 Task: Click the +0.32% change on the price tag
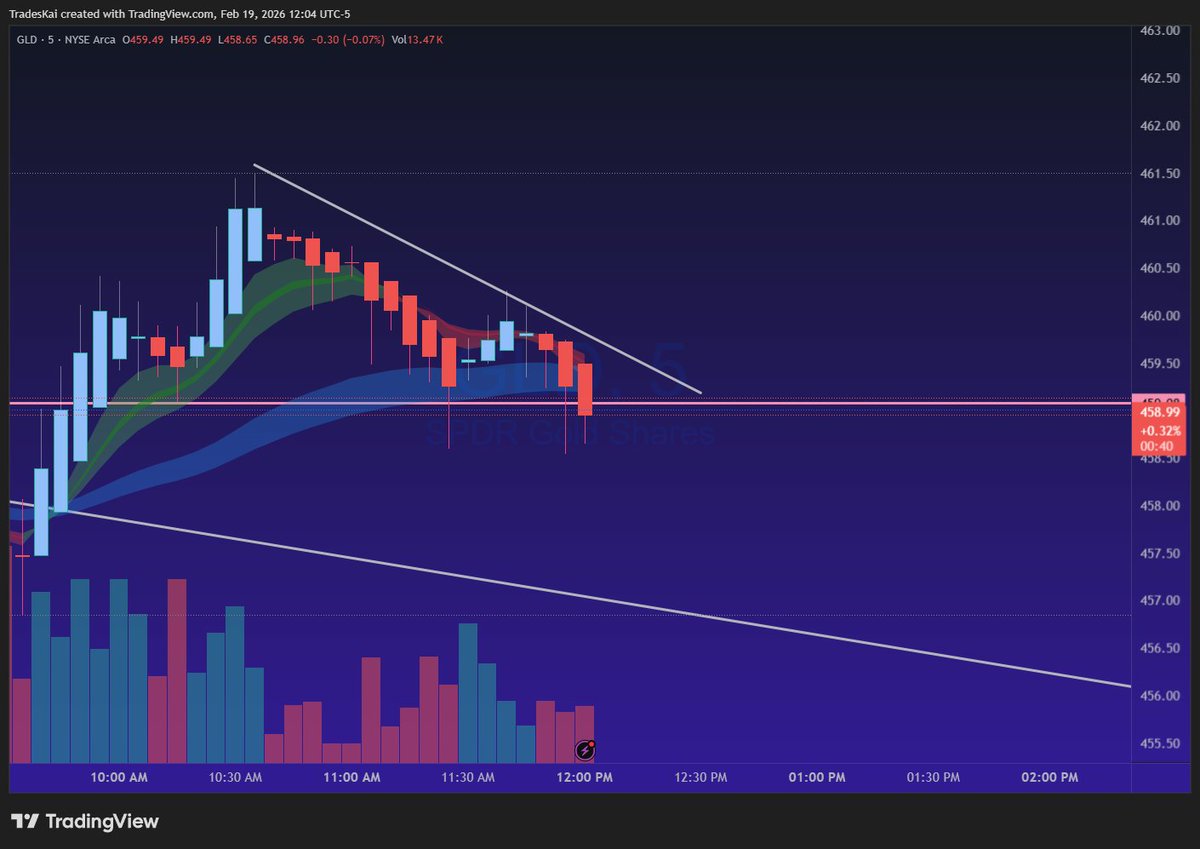[1160, 429]
